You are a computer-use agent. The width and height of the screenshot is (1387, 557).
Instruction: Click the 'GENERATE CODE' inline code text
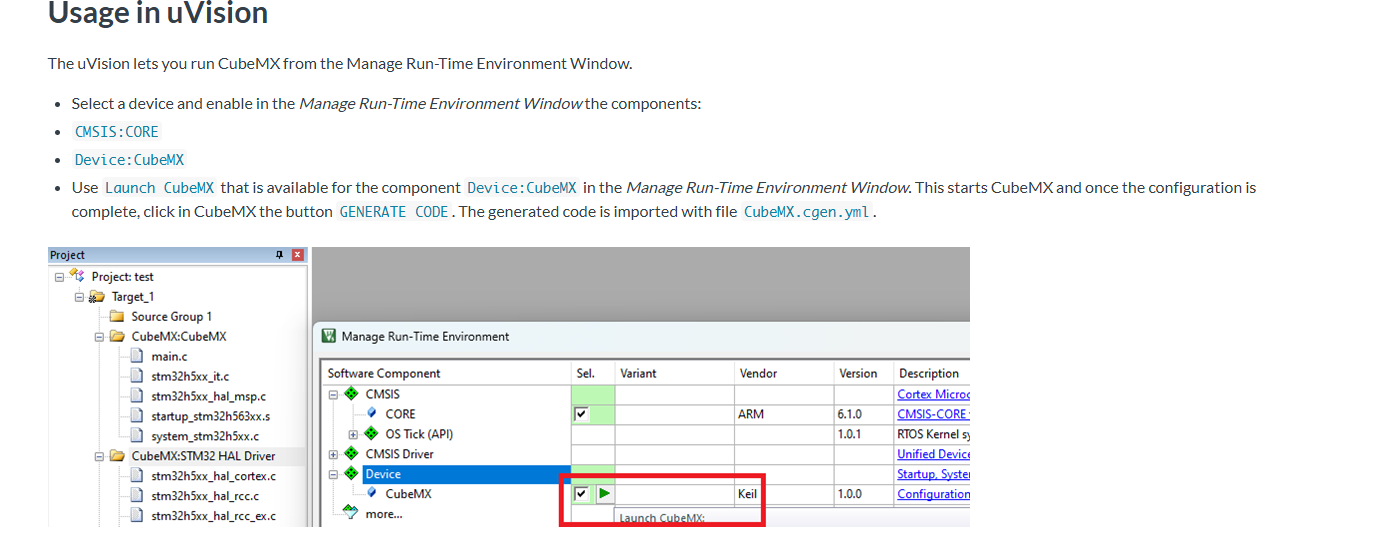point(394,212)
